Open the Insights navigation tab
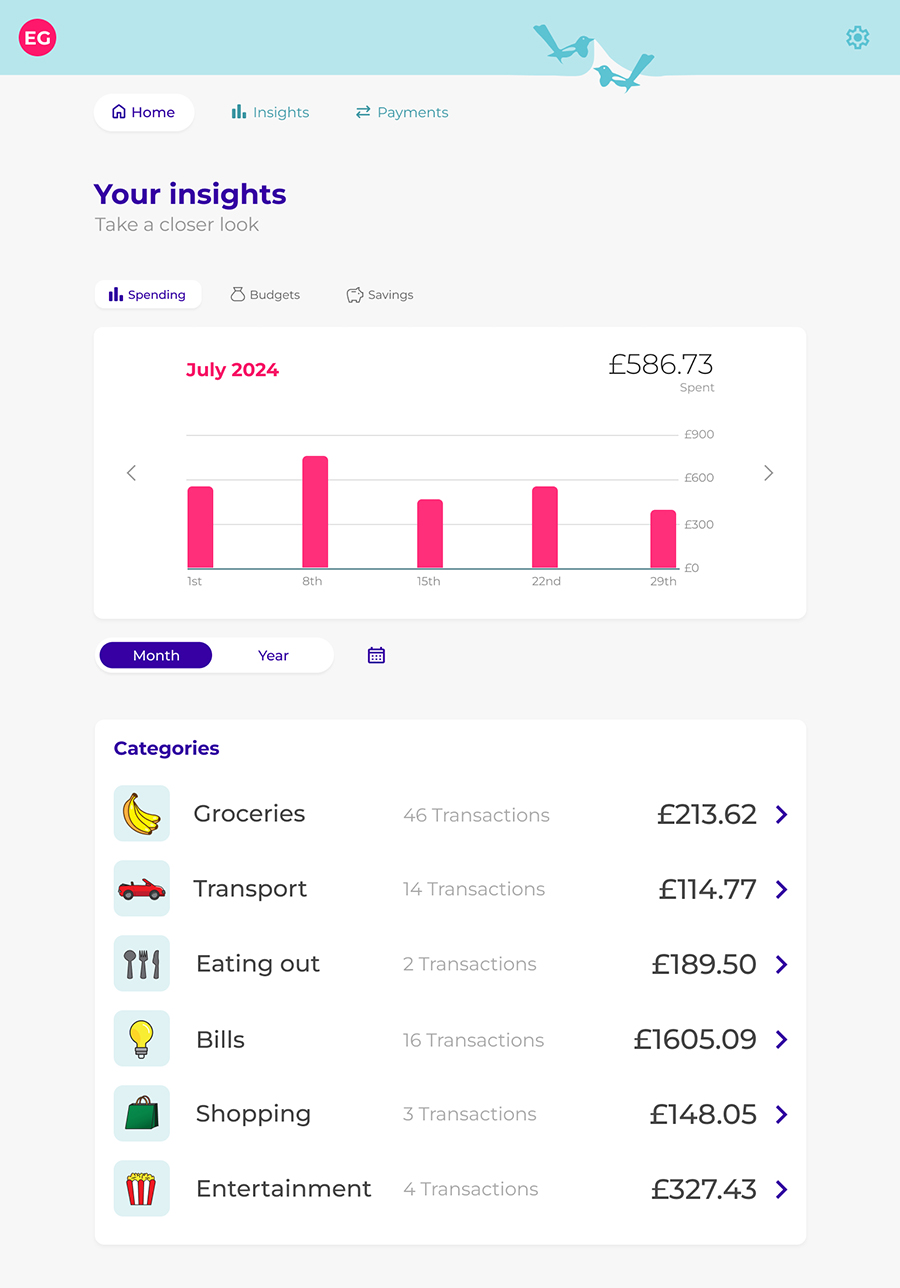The image size is (900, 1288). 270,113
